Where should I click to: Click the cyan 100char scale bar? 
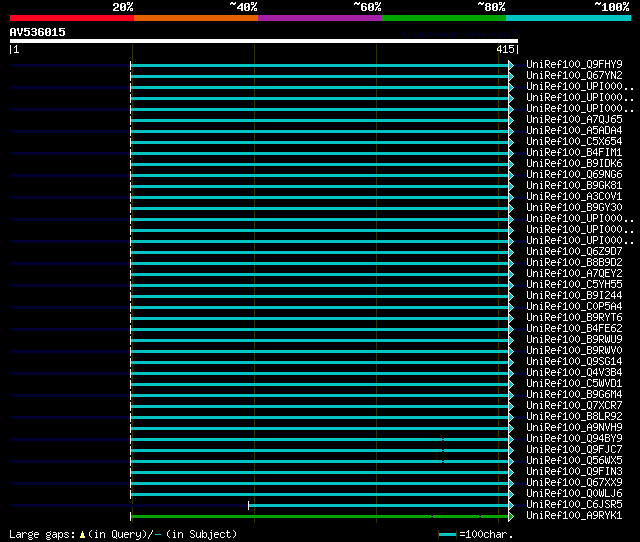(447, 534)
